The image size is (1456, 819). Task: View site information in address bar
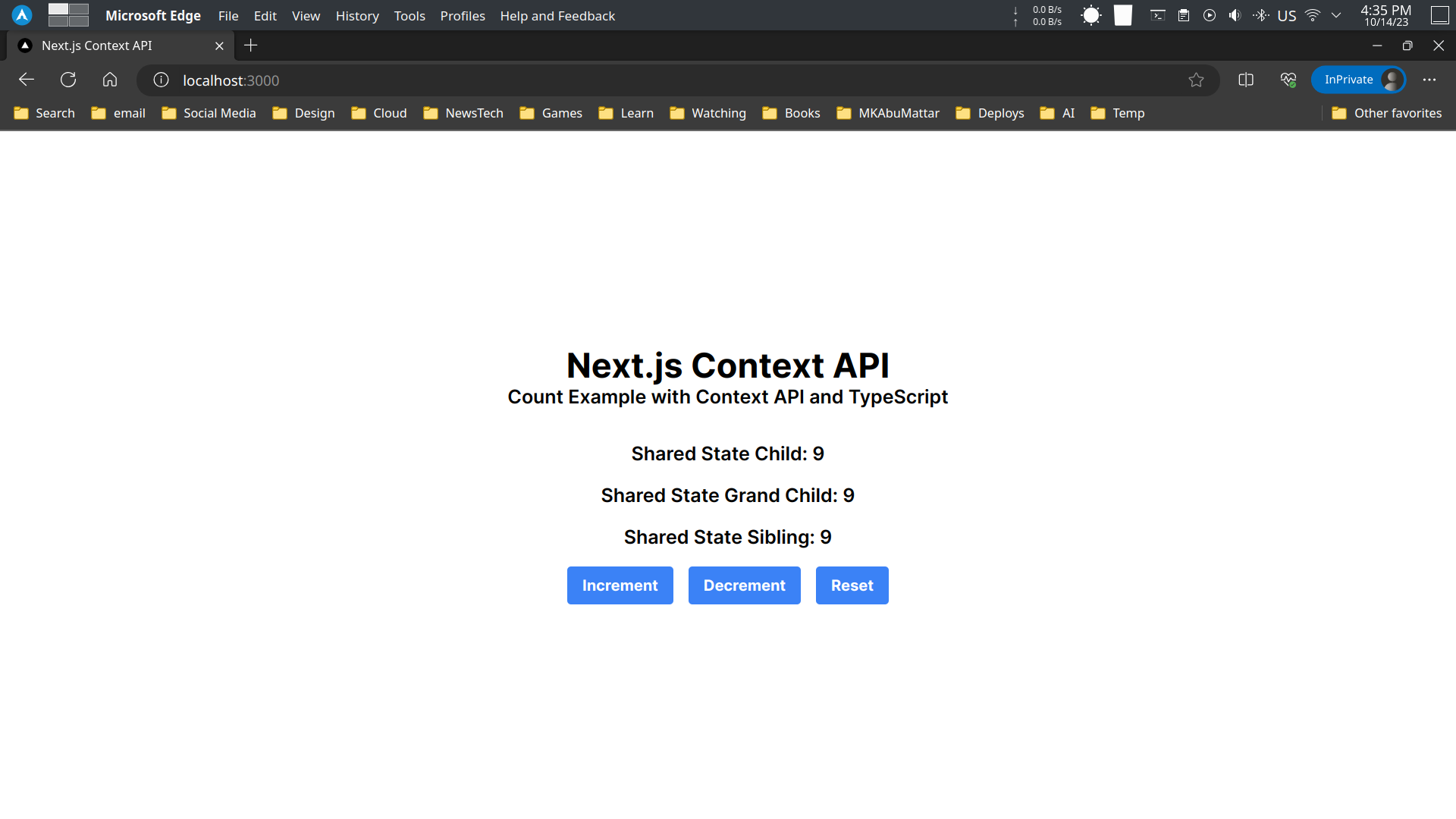click(x=160, y=80)
